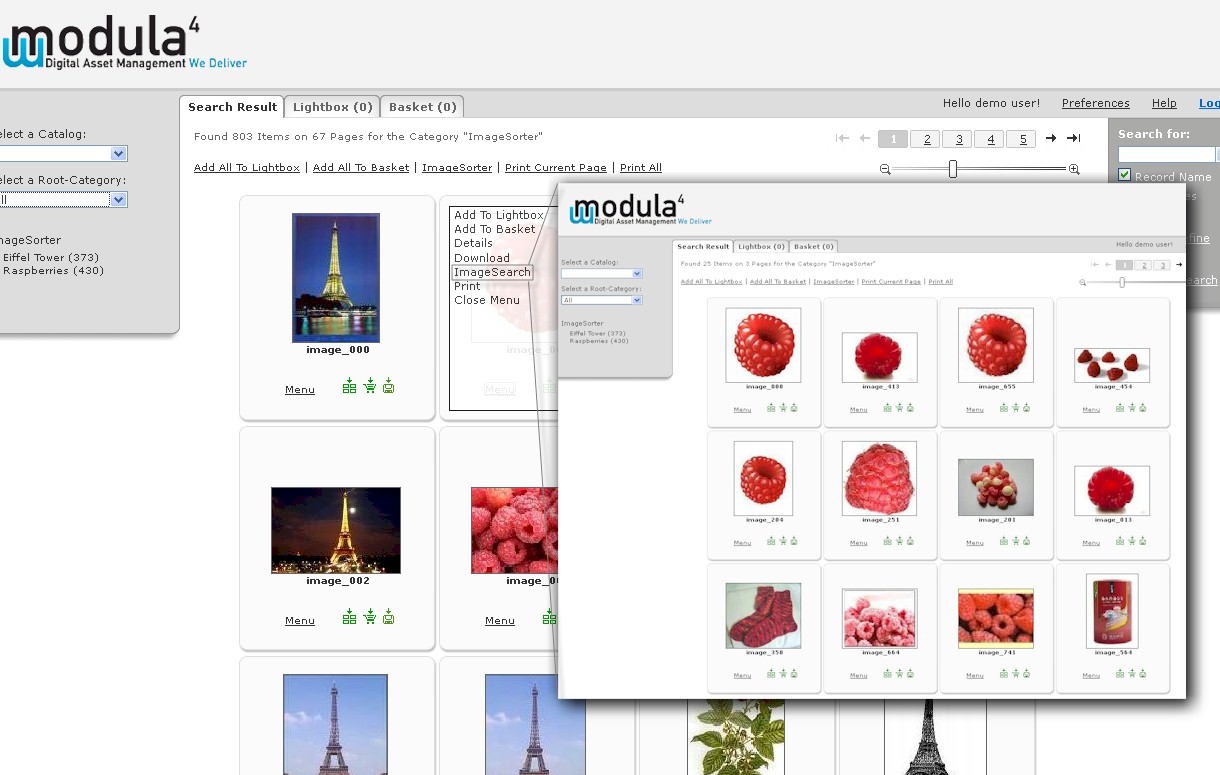Screen dimensions: 1220x775
Task: Click the basket cart icon under Eiffel image_000
Action: [x=369, y=386]
